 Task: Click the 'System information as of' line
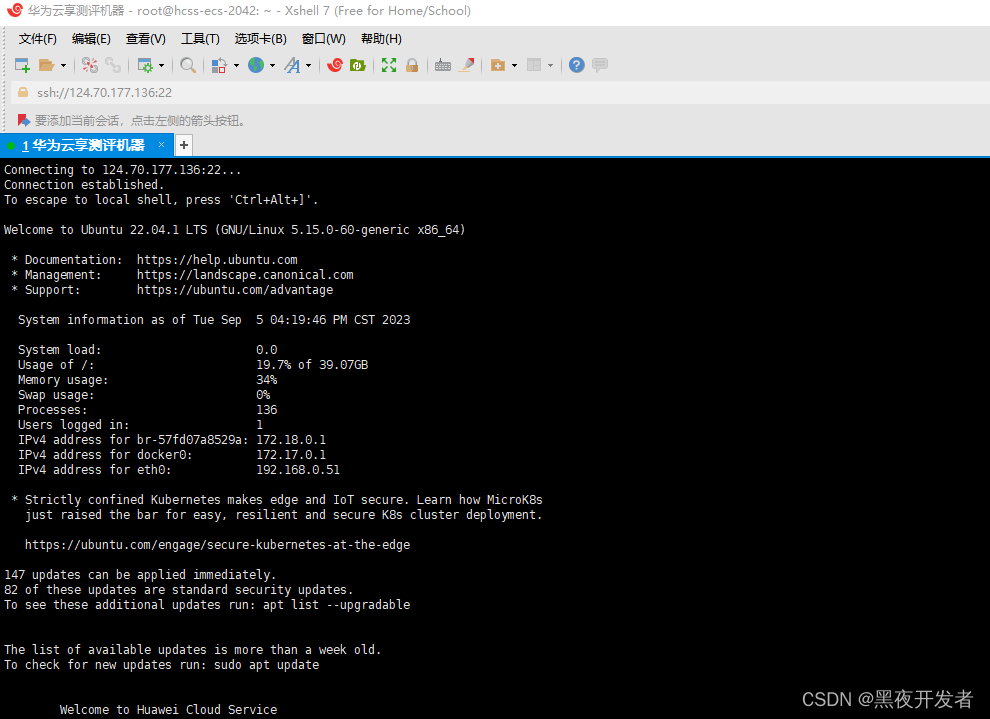point(214,320)
